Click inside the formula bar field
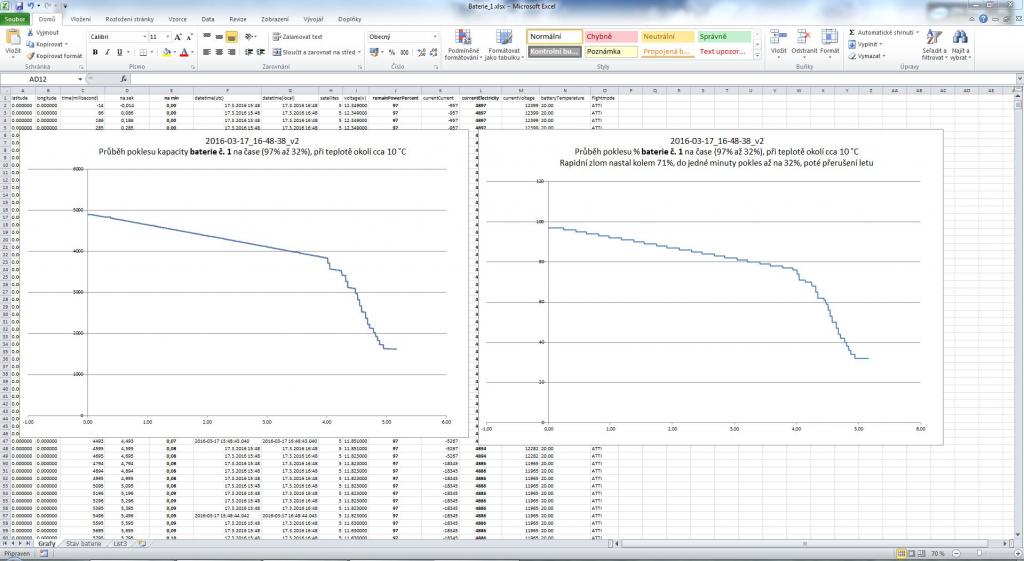The width and height of the screenshot is (1024, 561). tap(500, 79)
